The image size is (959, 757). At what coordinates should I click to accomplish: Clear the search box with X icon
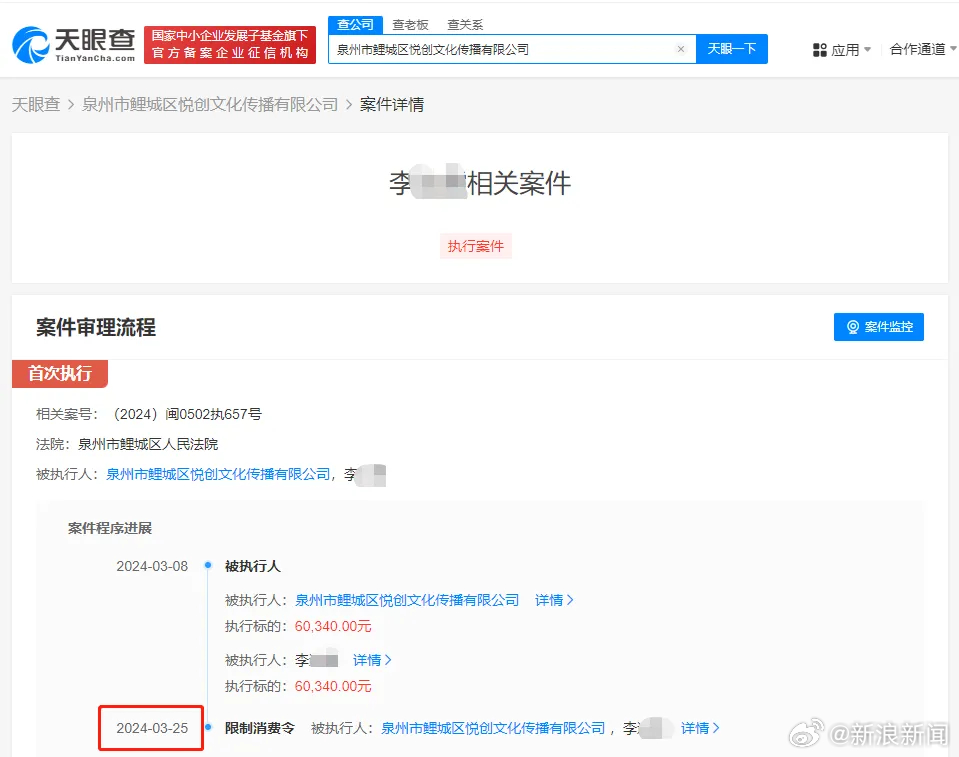pos(681,49)
